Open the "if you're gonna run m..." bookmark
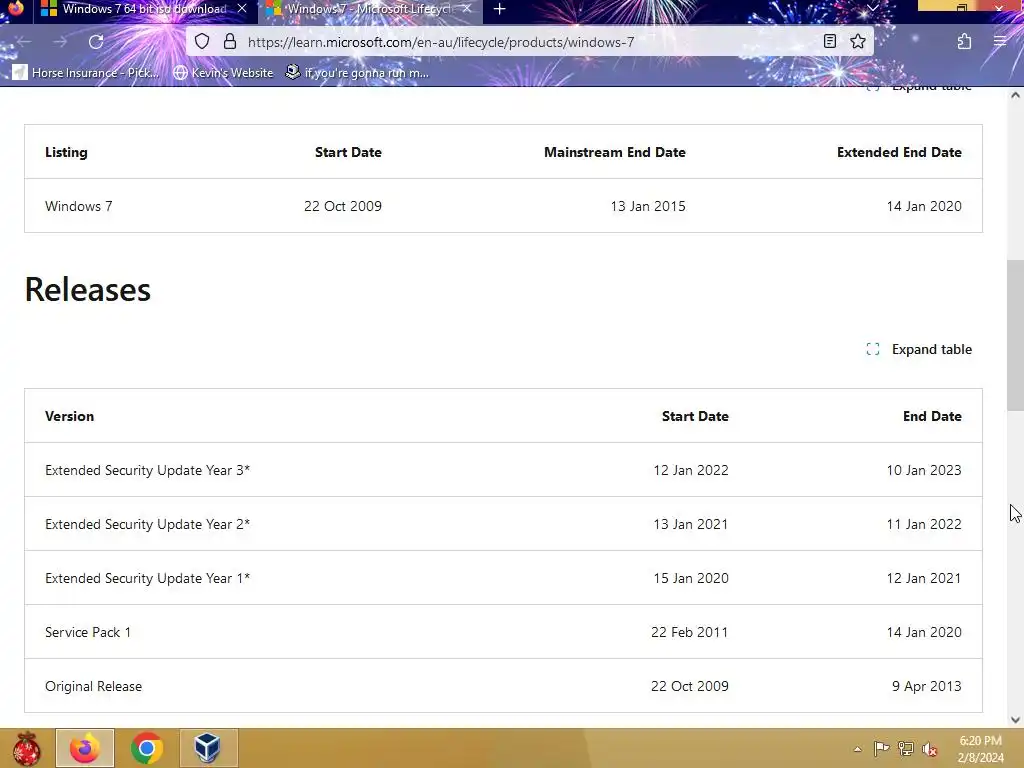This screenshot has height=768, width=1024. [357, 72]
